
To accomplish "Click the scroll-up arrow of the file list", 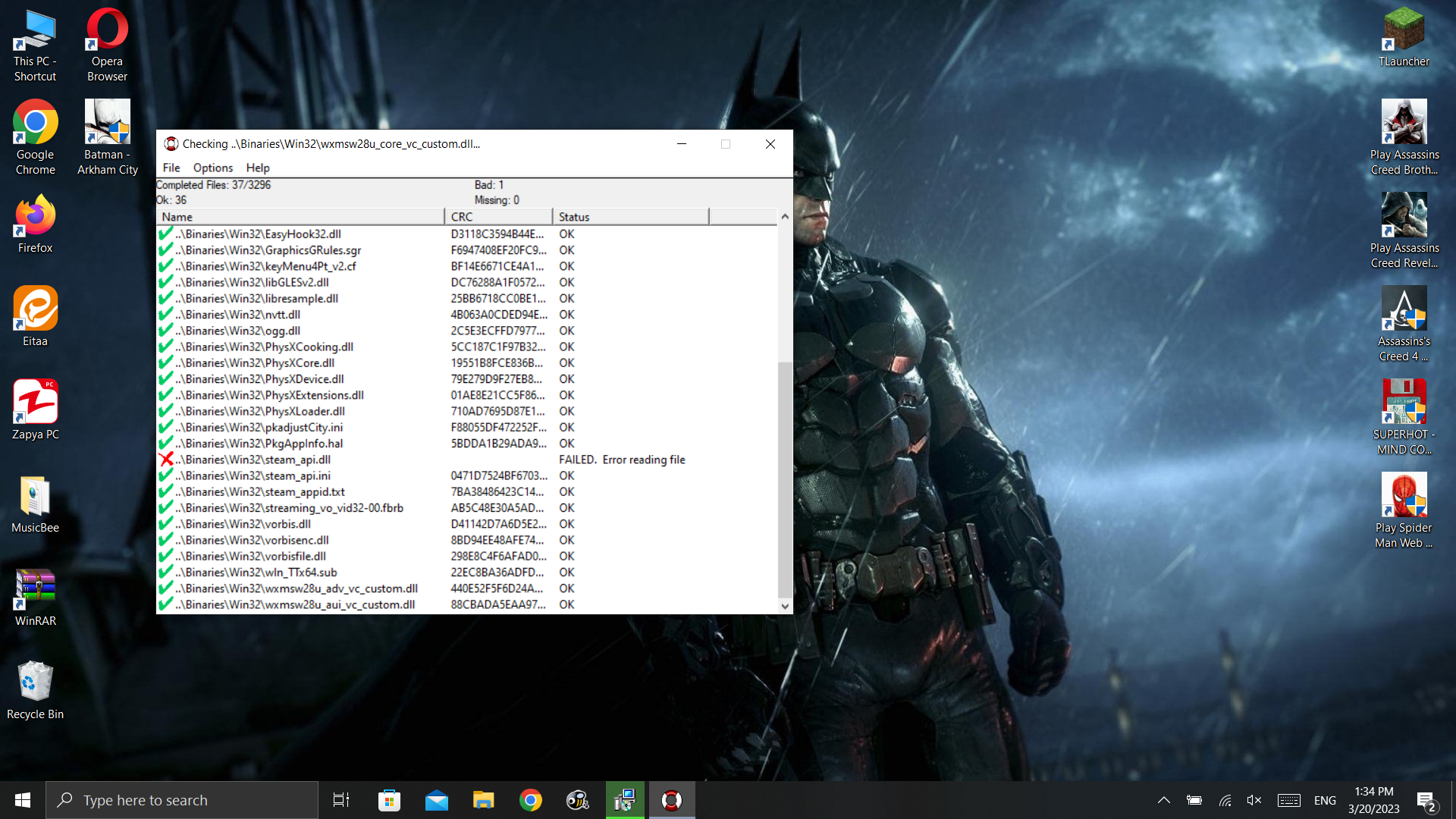I will [785, 217].
